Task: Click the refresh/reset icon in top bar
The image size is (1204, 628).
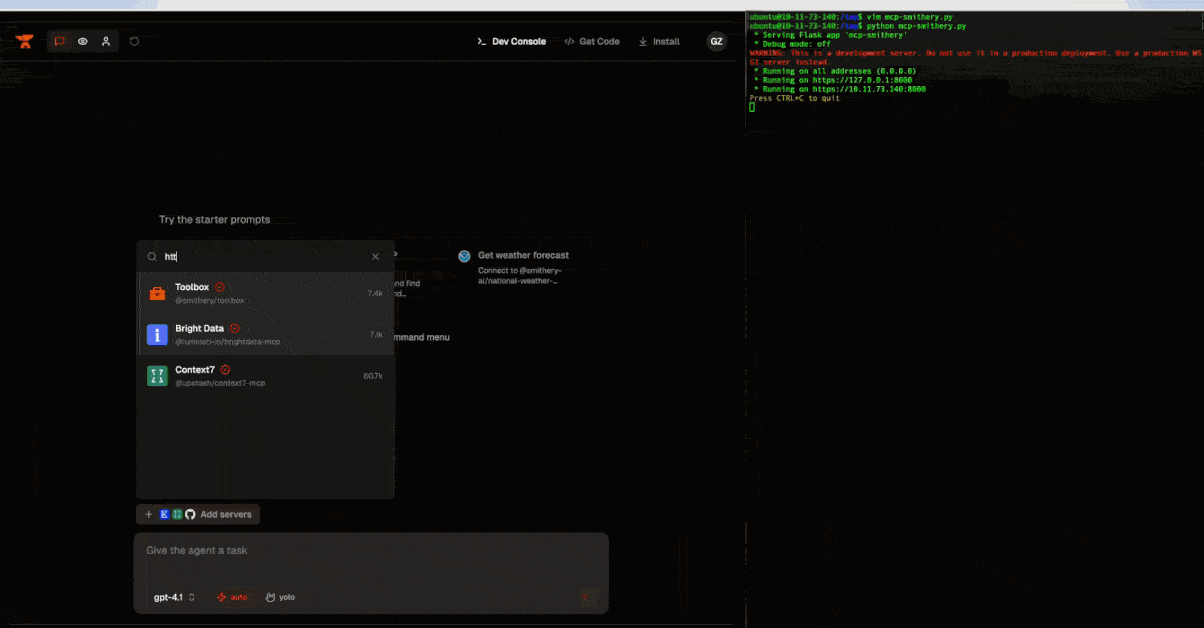Action: coord(134,41)
